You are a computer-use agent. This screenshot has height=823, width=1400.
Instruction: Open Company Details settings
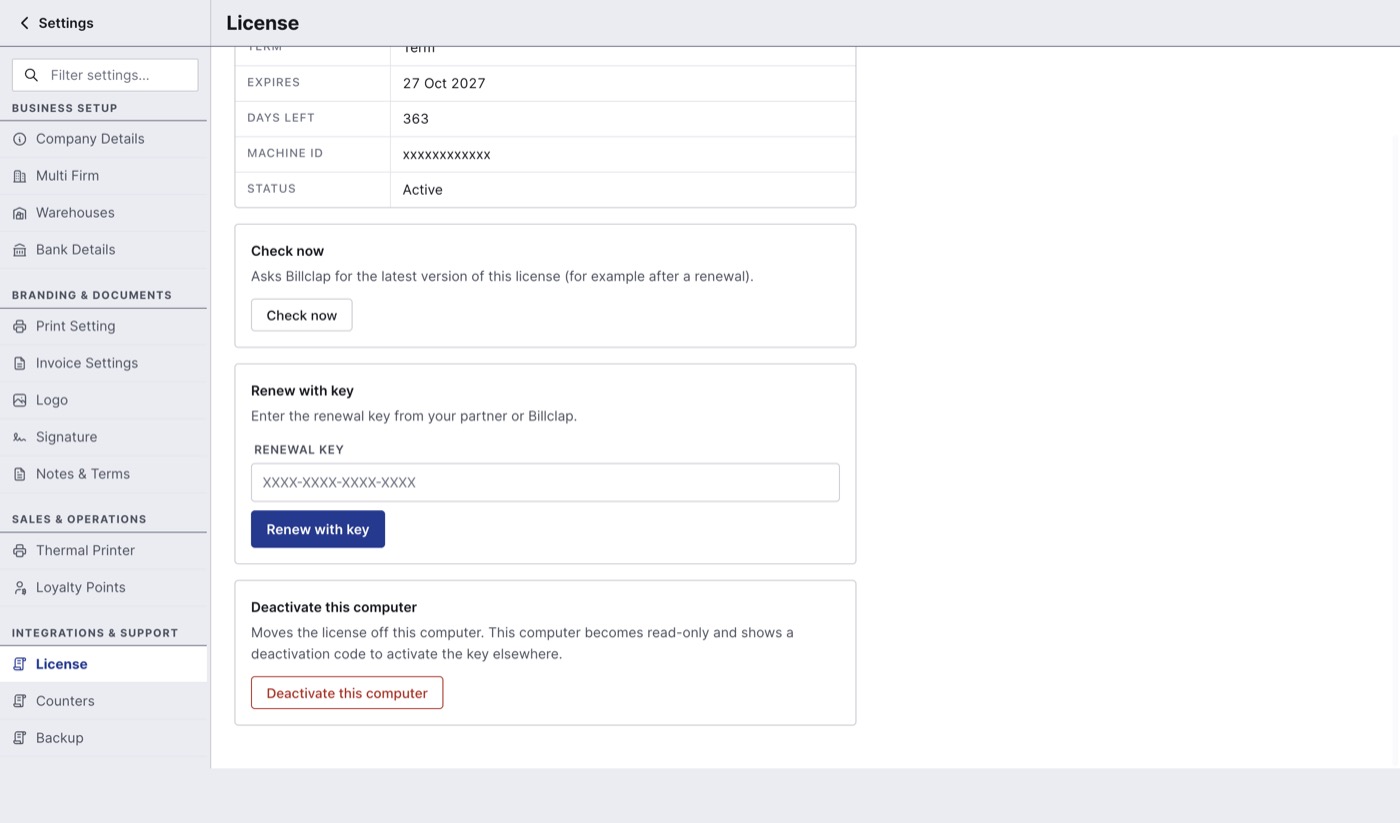tap(104, 139)
